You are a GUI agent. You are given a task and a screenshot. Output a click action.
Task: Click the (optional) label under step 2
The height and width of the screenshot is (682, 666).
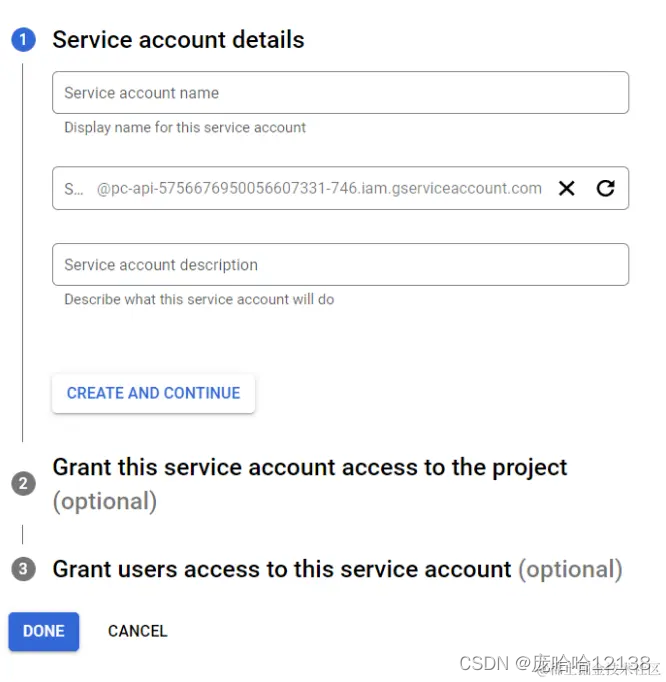105,501
